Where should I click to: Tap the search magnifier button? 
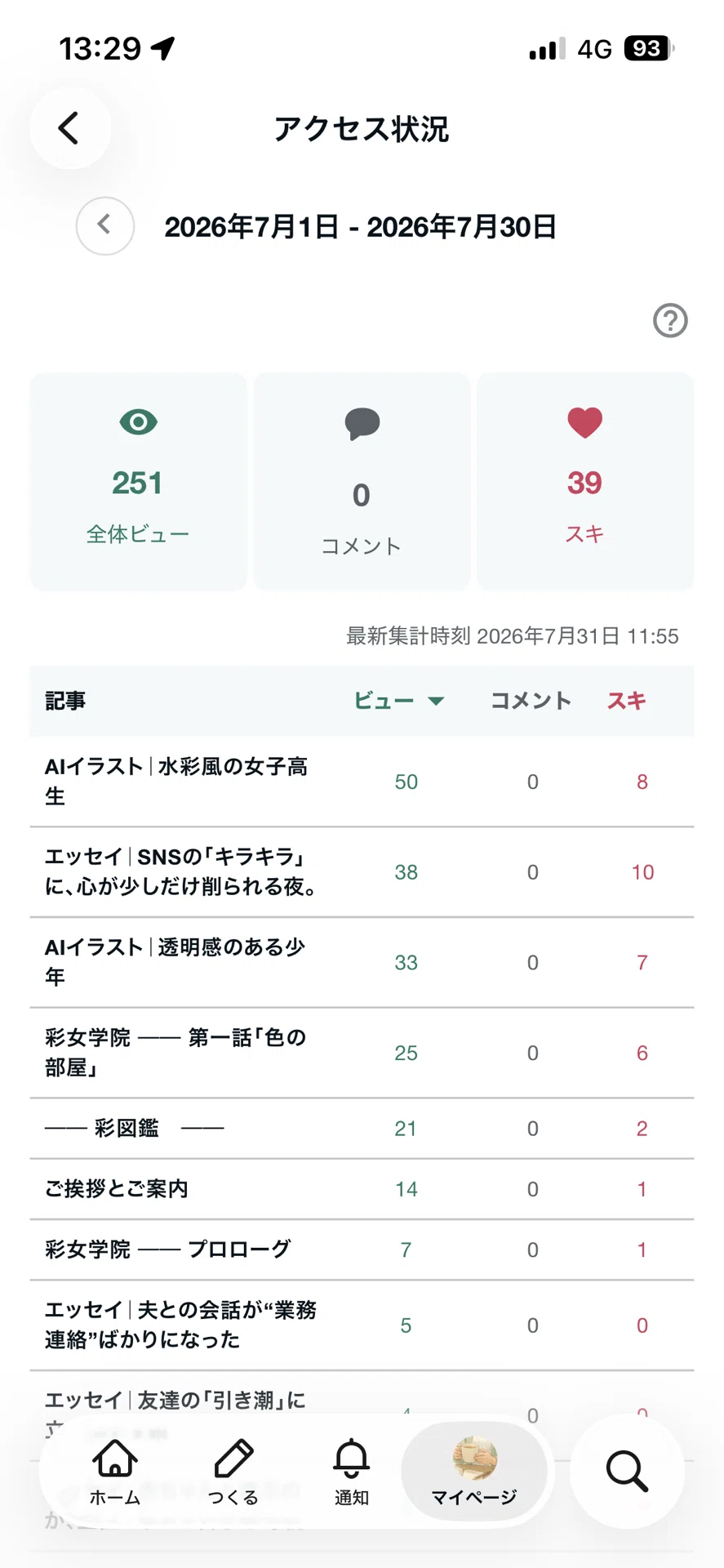(x=627, y=1472)
